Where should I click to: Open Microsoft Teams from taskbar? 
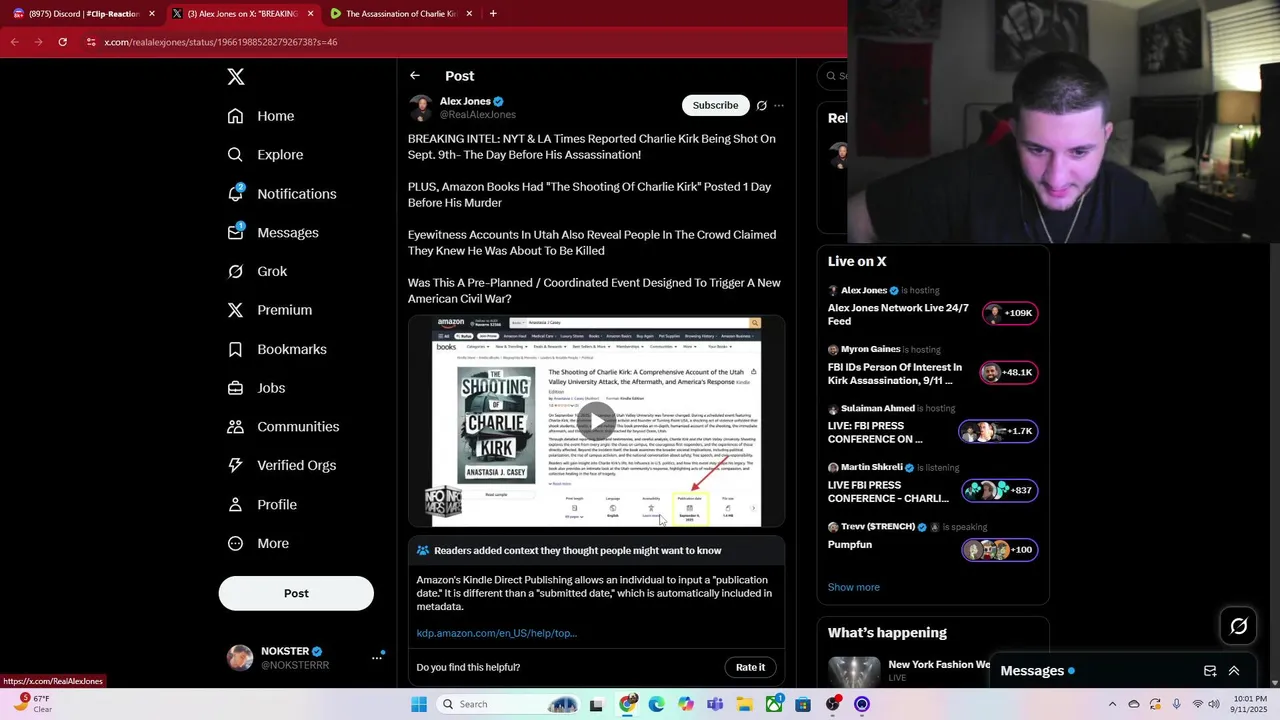point(715,704)
